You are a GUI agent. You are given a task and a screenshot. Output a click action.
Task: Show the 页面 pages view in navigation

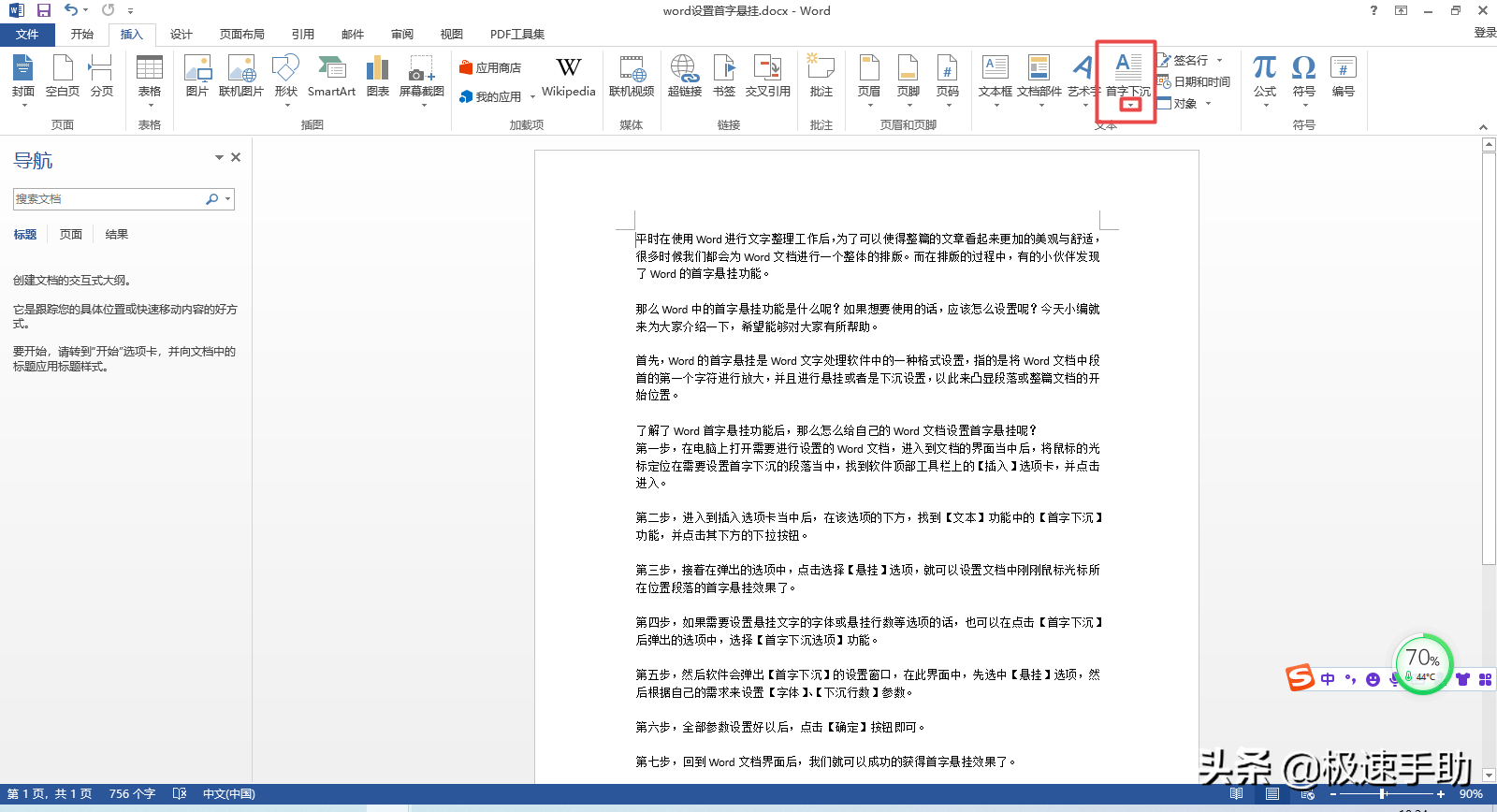[x=71, y=235]
